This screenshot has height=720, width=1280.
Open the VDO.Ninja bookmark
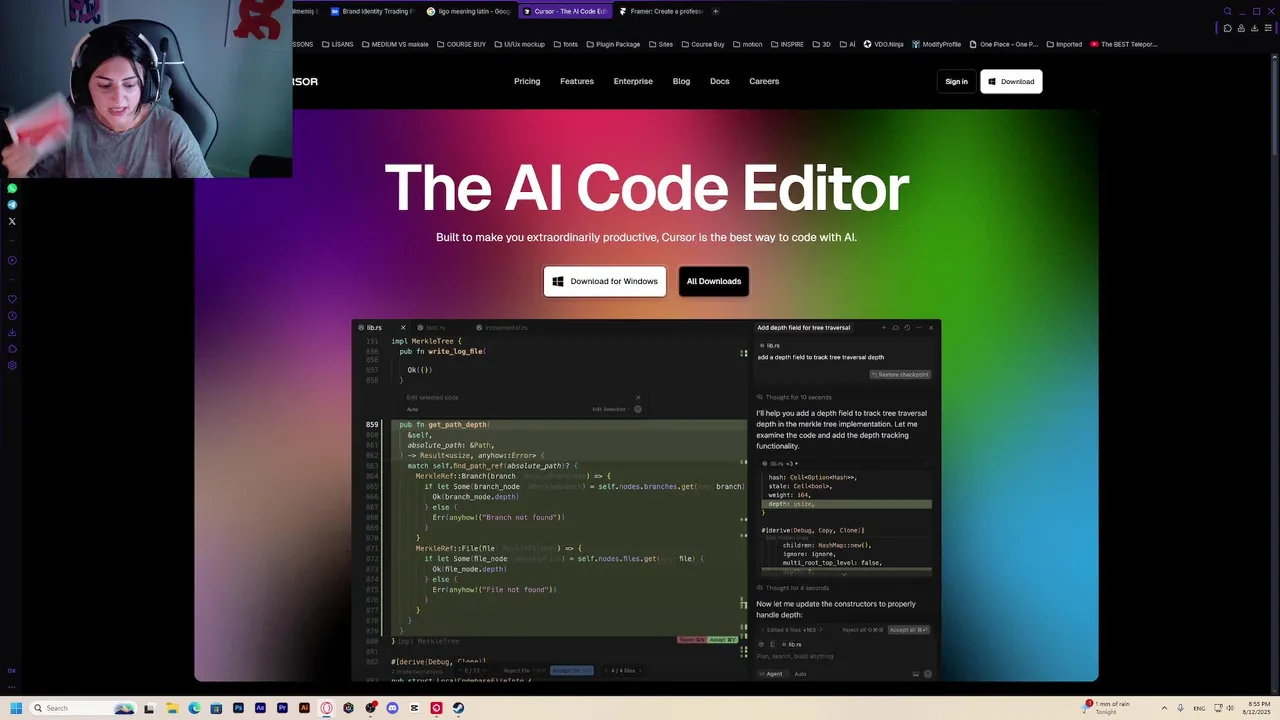click(883, 44)
